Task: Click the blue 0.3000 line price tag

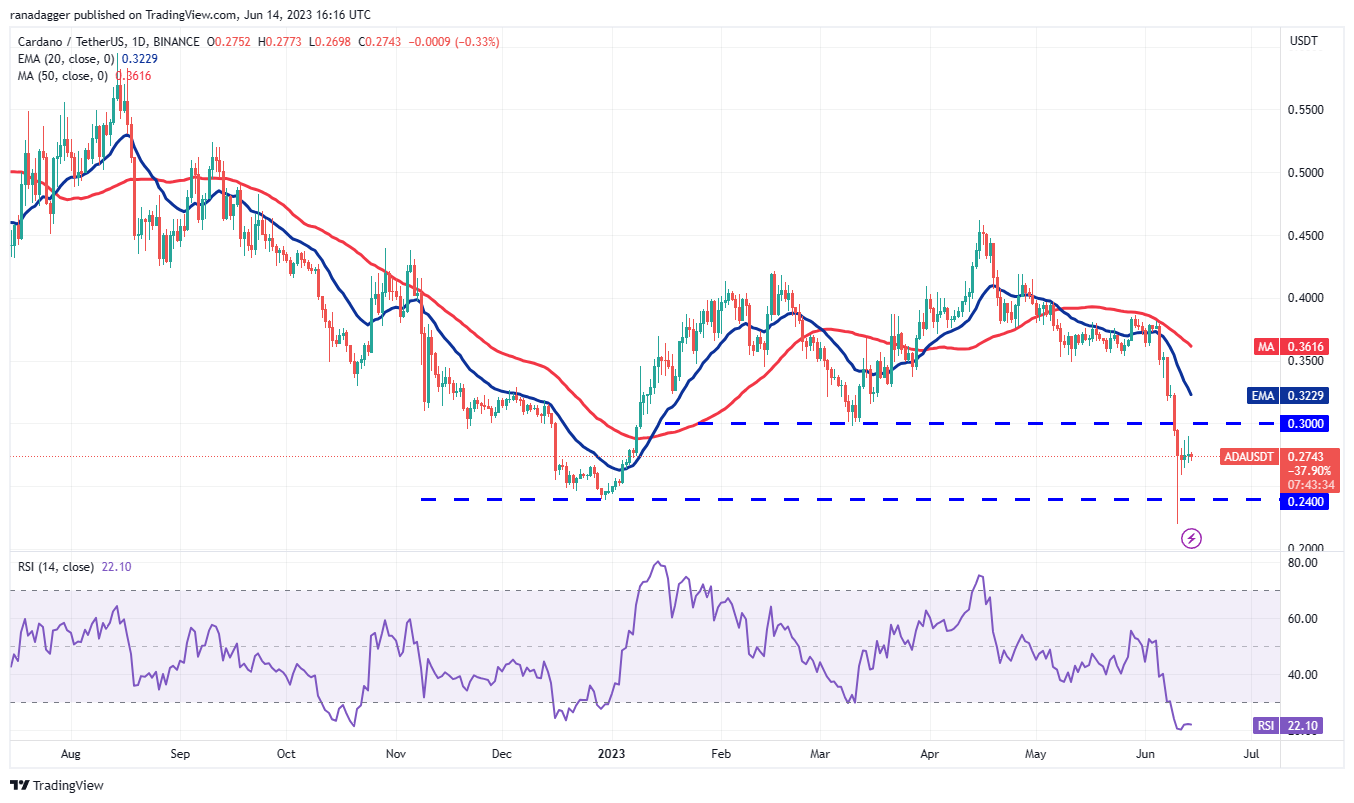Action: click(1306, 424)
